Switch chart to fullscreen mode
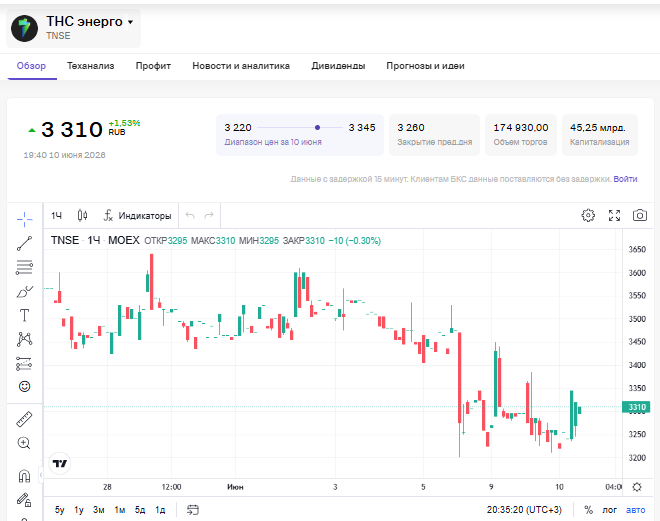This screenshot has width=660, height=521. point(614,215)
